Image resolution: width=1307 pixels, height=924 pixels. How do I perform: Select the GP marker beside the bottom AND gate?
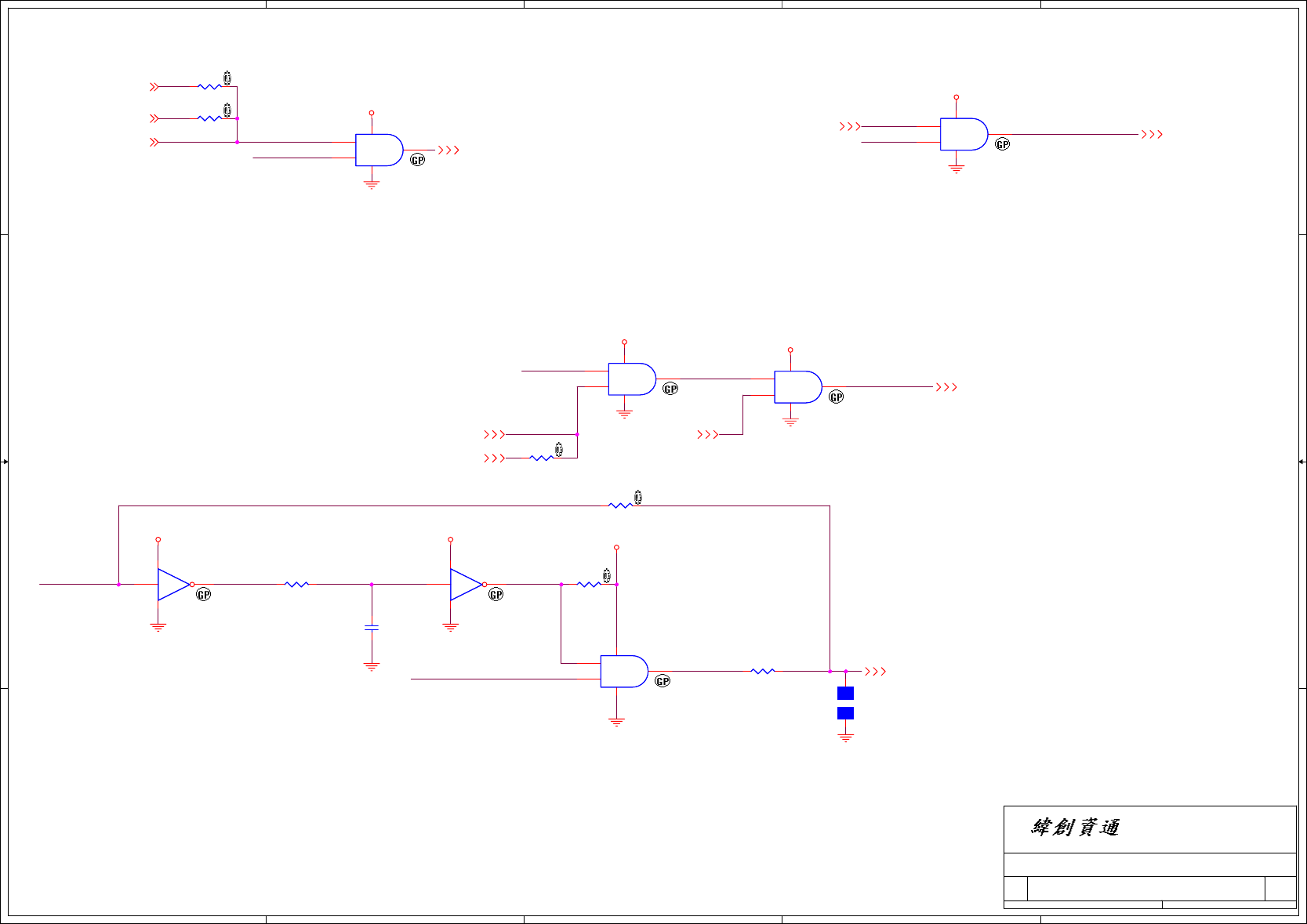[663, 681]
